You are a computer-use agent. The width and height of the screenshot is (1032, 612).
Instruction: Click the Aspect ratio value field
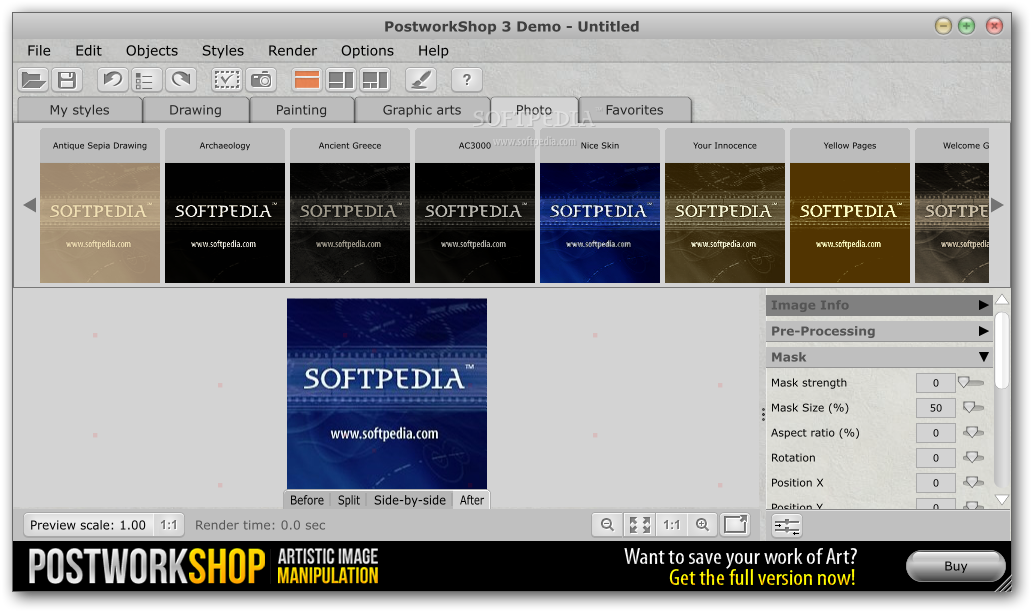pos(935,433)
